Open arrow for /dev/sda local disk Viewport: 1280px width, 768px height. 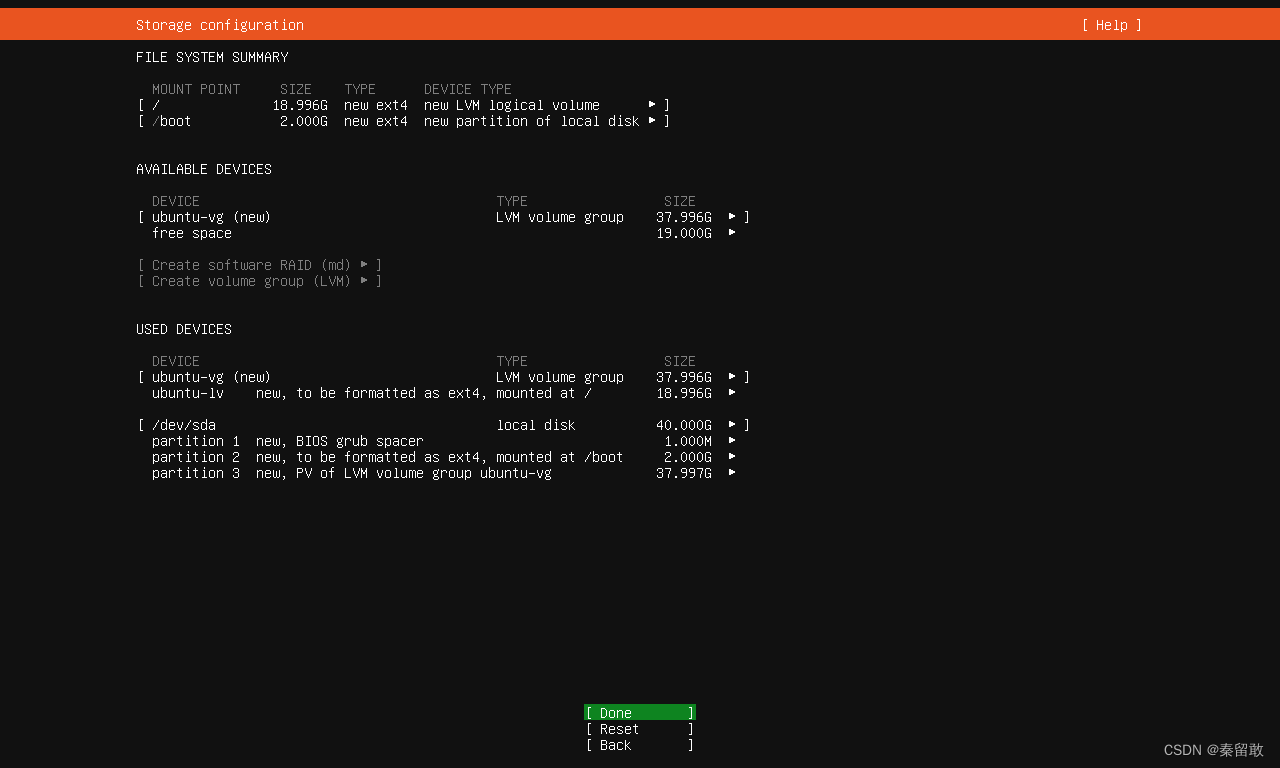732,425
